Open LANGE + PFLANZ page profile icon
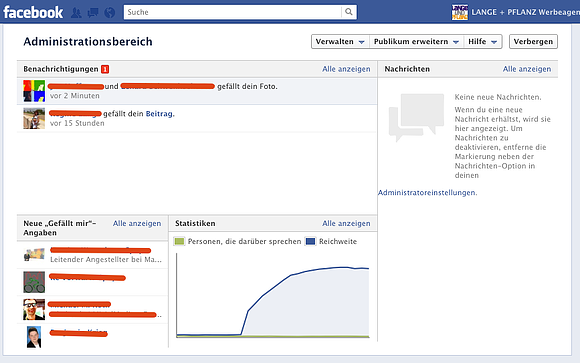The width and height of the screenshot is (580, 363). pos(460,12)
